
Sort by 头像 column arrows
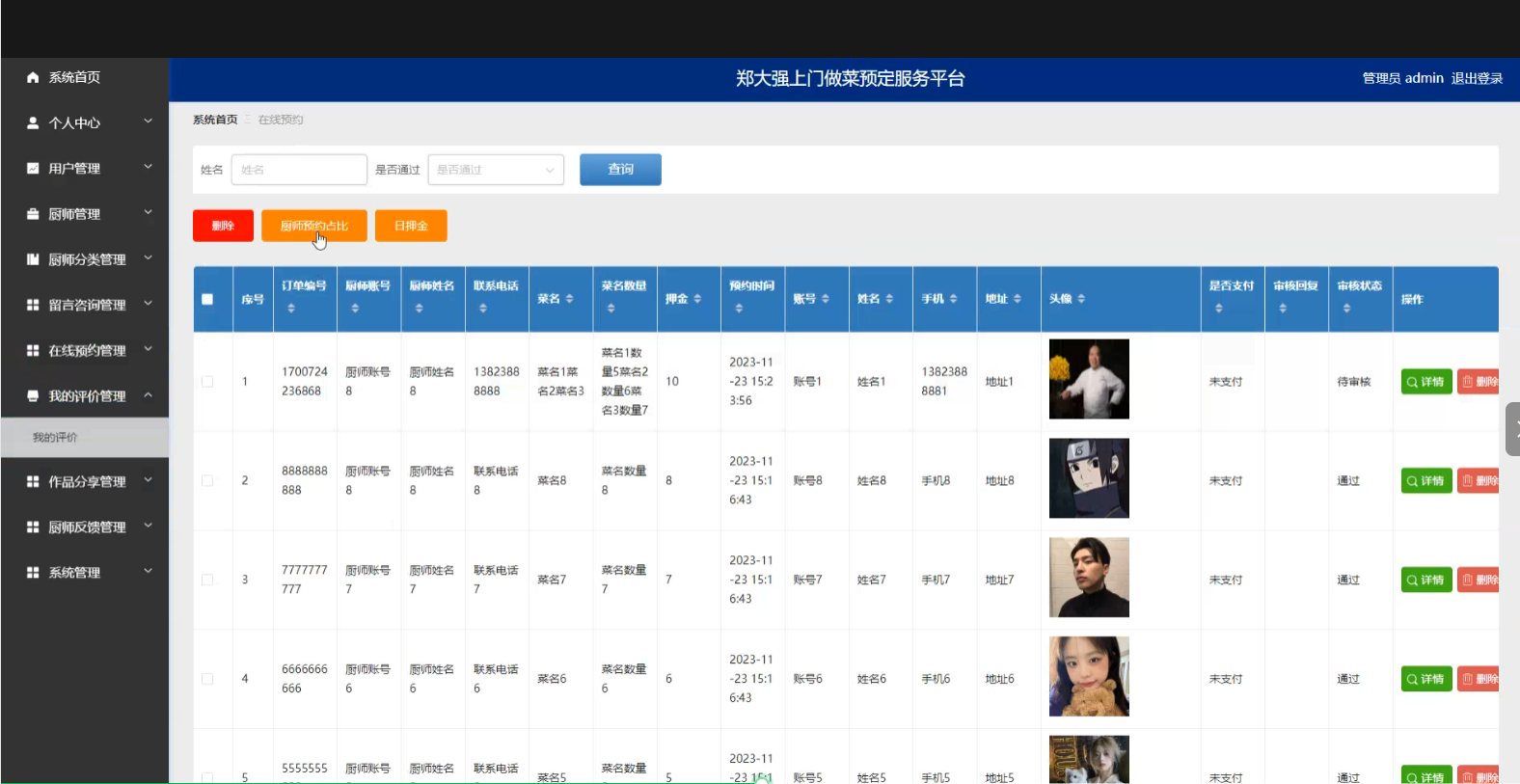1081,299
